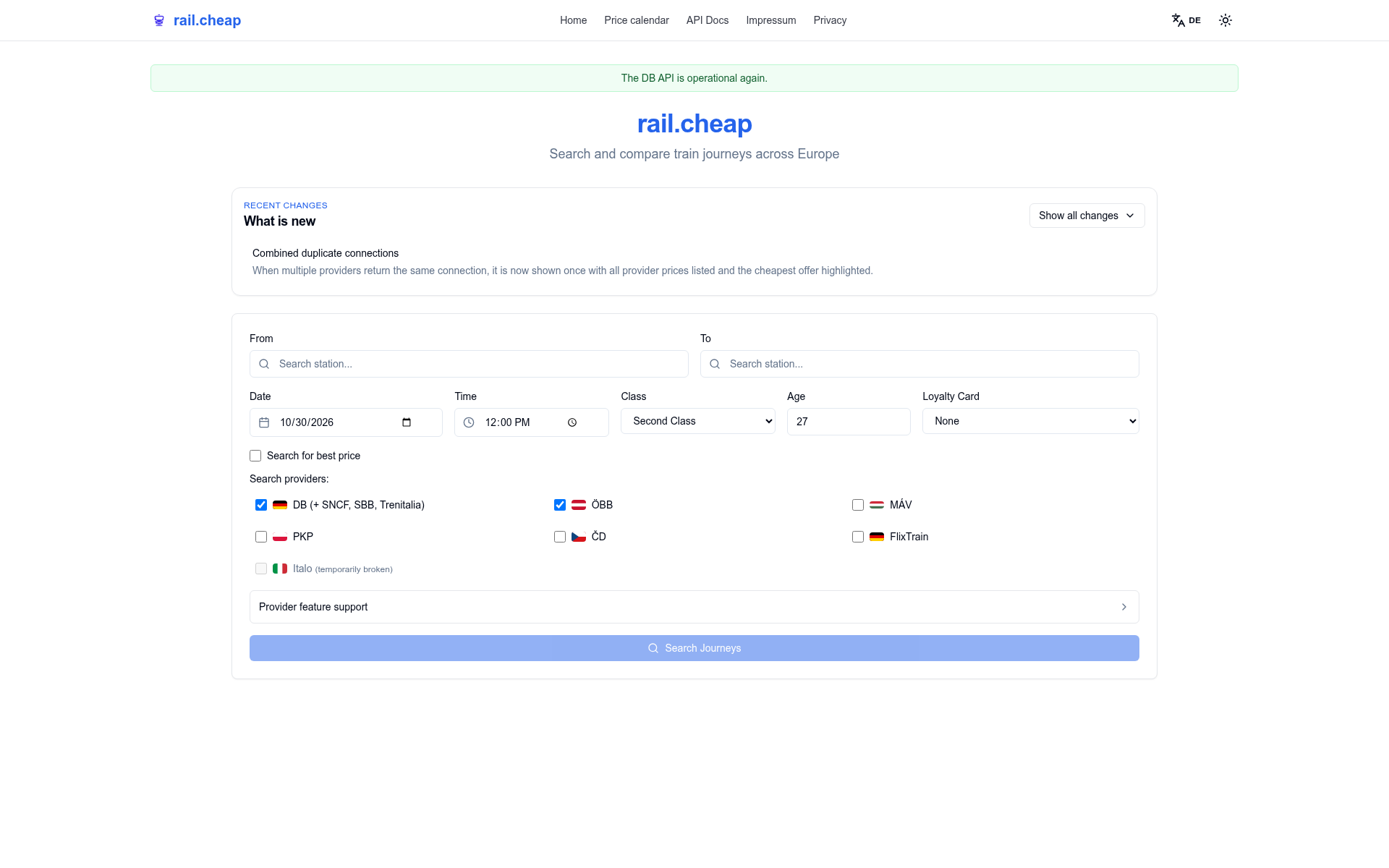Click the time value 12:00 PM
1389x868 pixels.
pyautogui.click(x=507, y=422)
